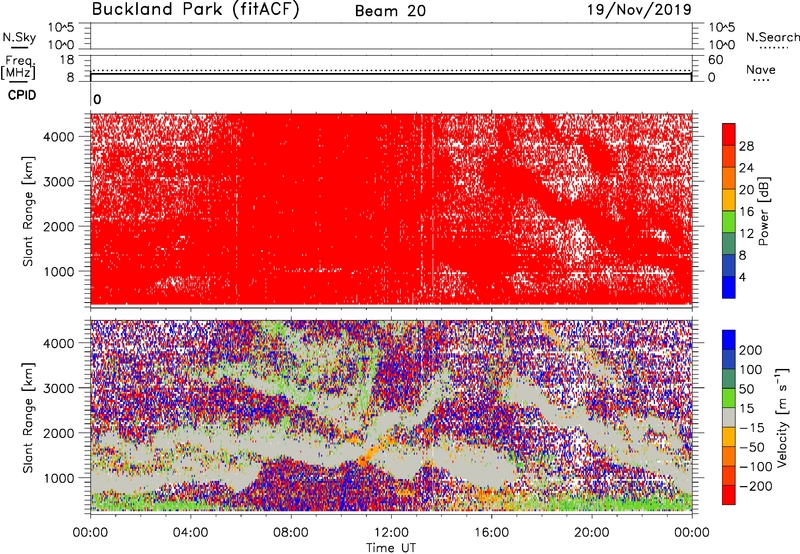The image size is (800, 554).
Task: Click the "Buckland Park (fitACF)" plot title
Action: point(195,10)
